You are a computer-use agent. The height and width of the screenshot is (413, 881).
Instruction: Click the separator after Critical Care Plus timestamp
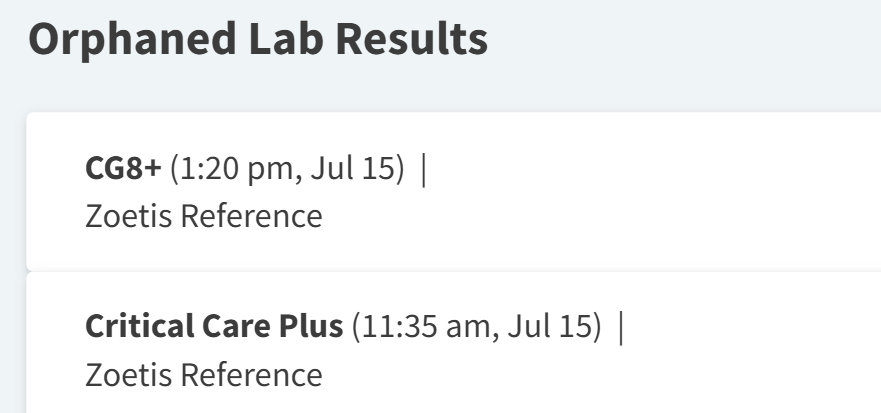click(x=621, y=327)
